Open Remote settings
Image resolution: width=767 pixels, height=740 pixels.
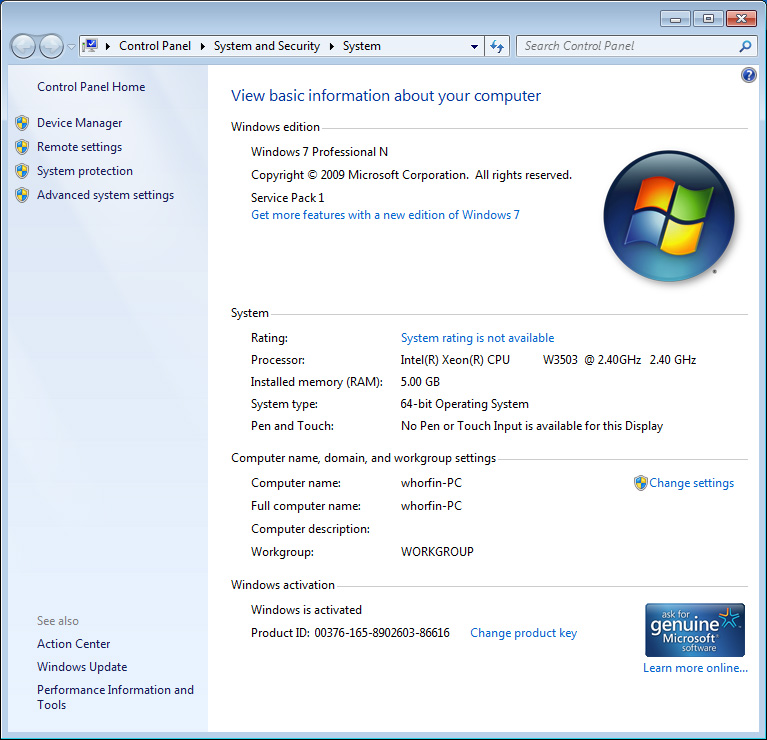click(x=79, y=147)
